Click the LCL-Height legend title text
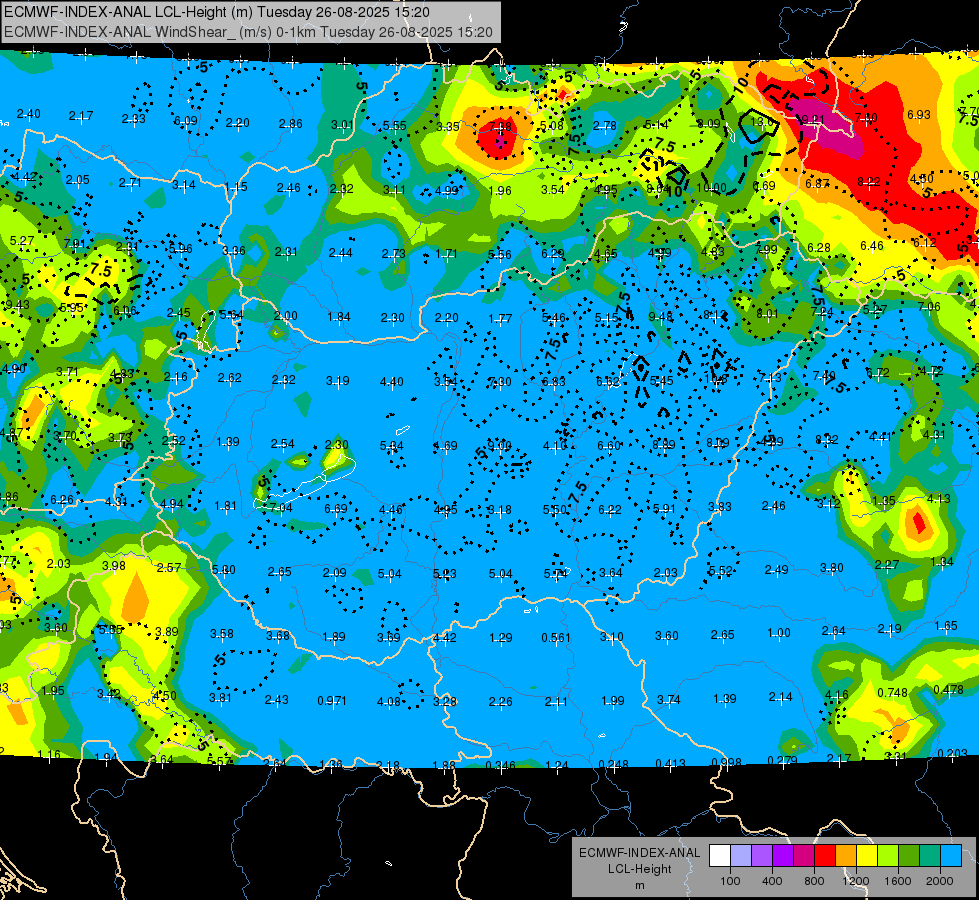Screen dimensions: 979x900 (x=639, y=869)
